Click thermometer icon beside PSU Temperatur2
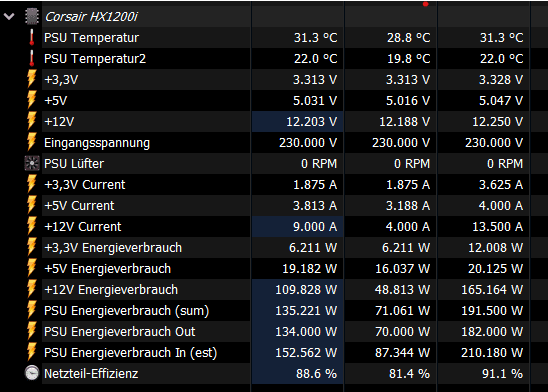Viewport: 548px width, 392px height. point(32,59)
